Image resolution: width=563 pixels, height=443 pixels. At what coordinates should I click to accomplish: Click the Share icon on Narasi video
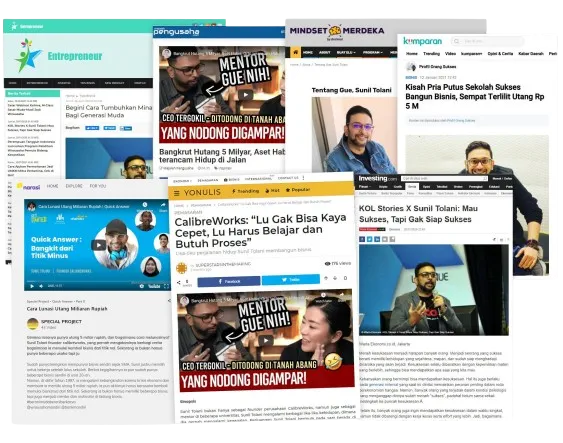tap(163, 206)
